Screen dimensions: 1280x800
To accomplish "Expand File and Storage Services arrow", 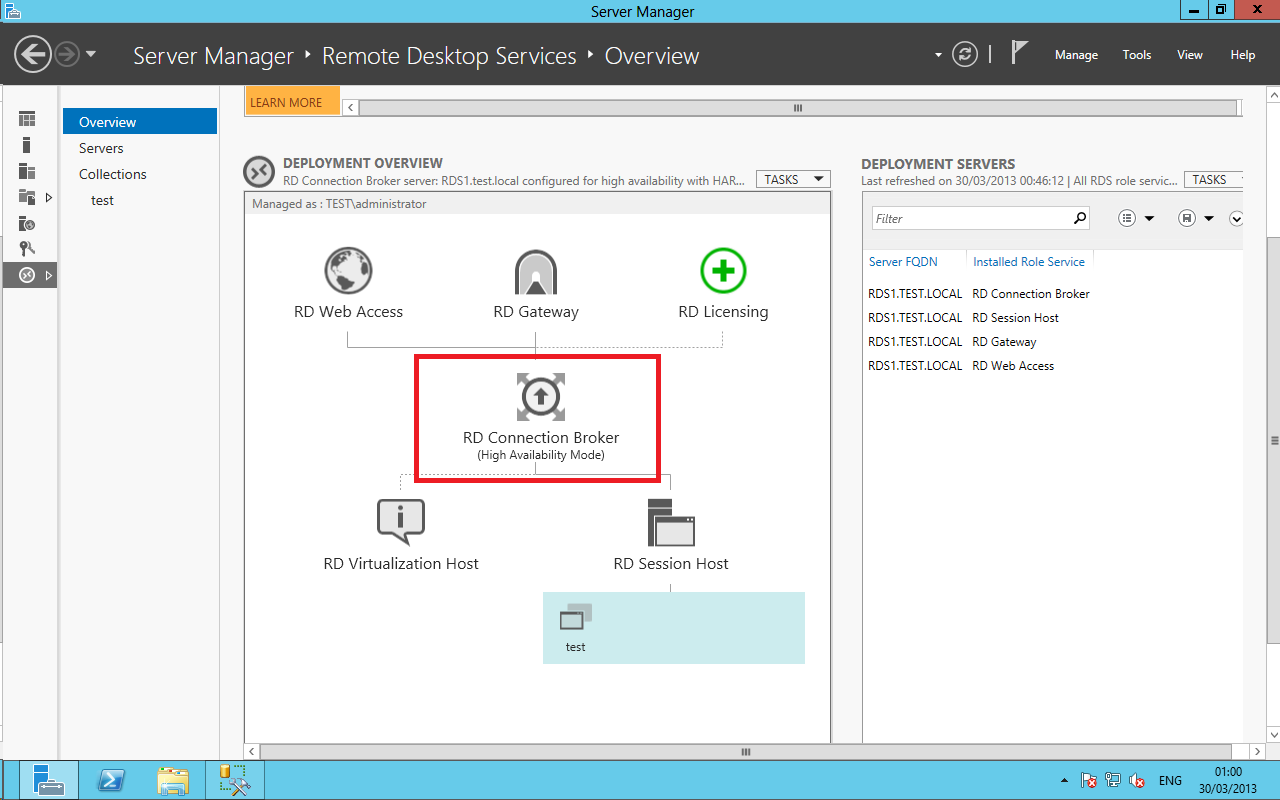I will (48, 197).
